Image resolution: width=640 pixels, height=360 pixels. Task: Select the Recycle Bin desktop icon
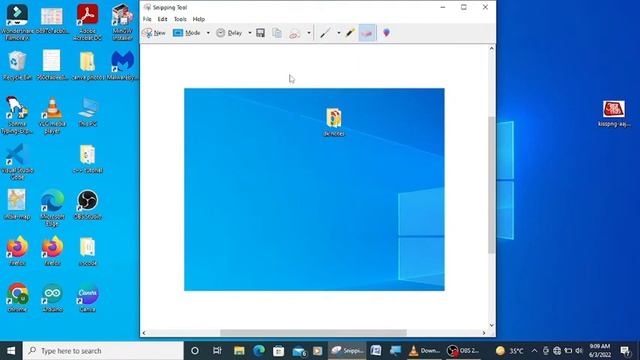pyautogui.click(x=17, y=65)
